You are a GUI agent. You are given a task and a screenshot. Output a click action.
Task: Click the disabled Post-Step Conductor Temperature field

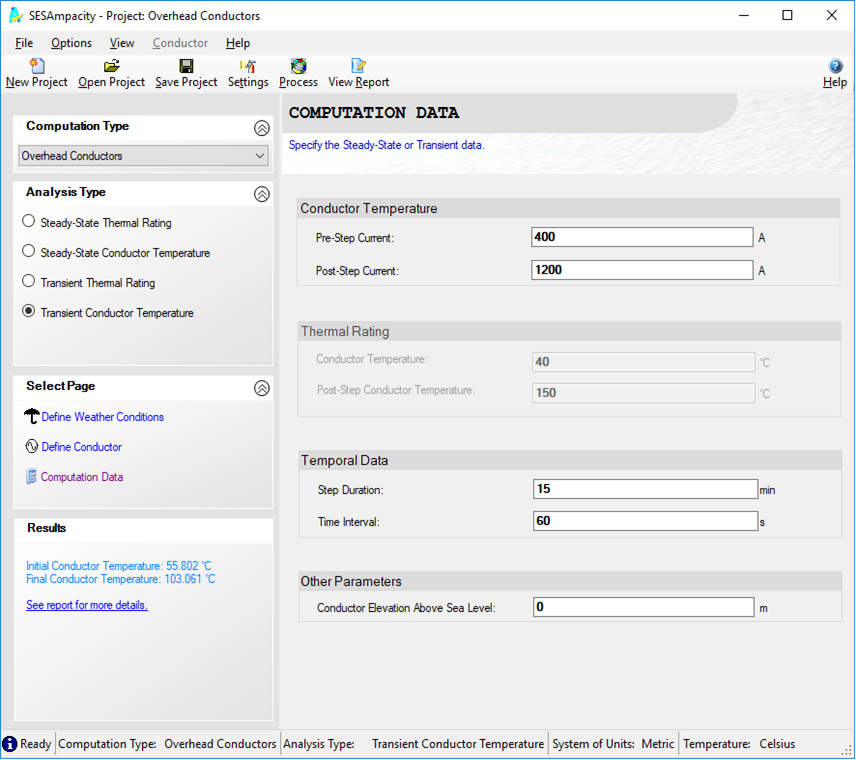[644, 393]
